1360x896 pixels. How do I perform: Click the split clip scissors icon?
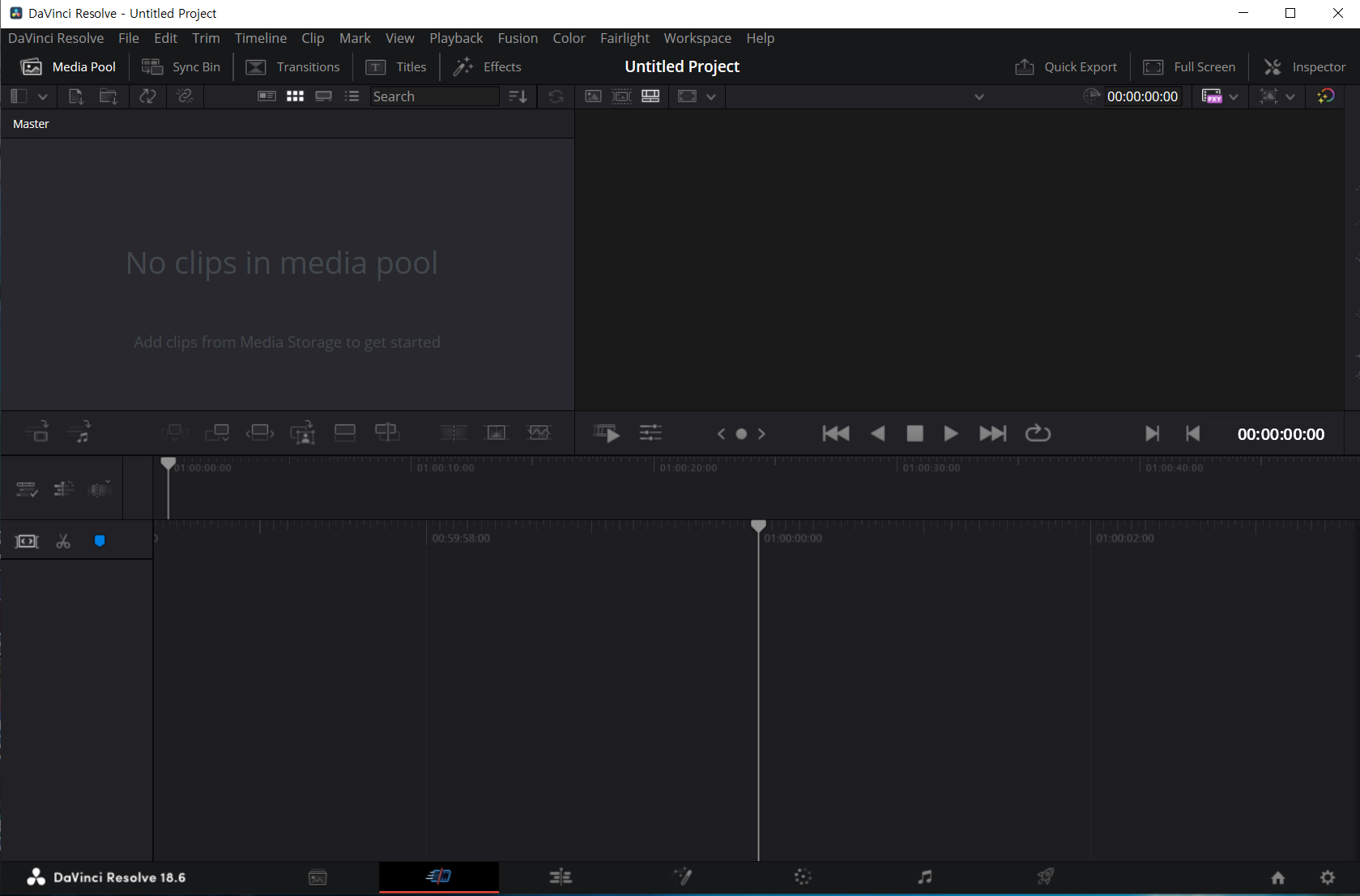[63, 541]
